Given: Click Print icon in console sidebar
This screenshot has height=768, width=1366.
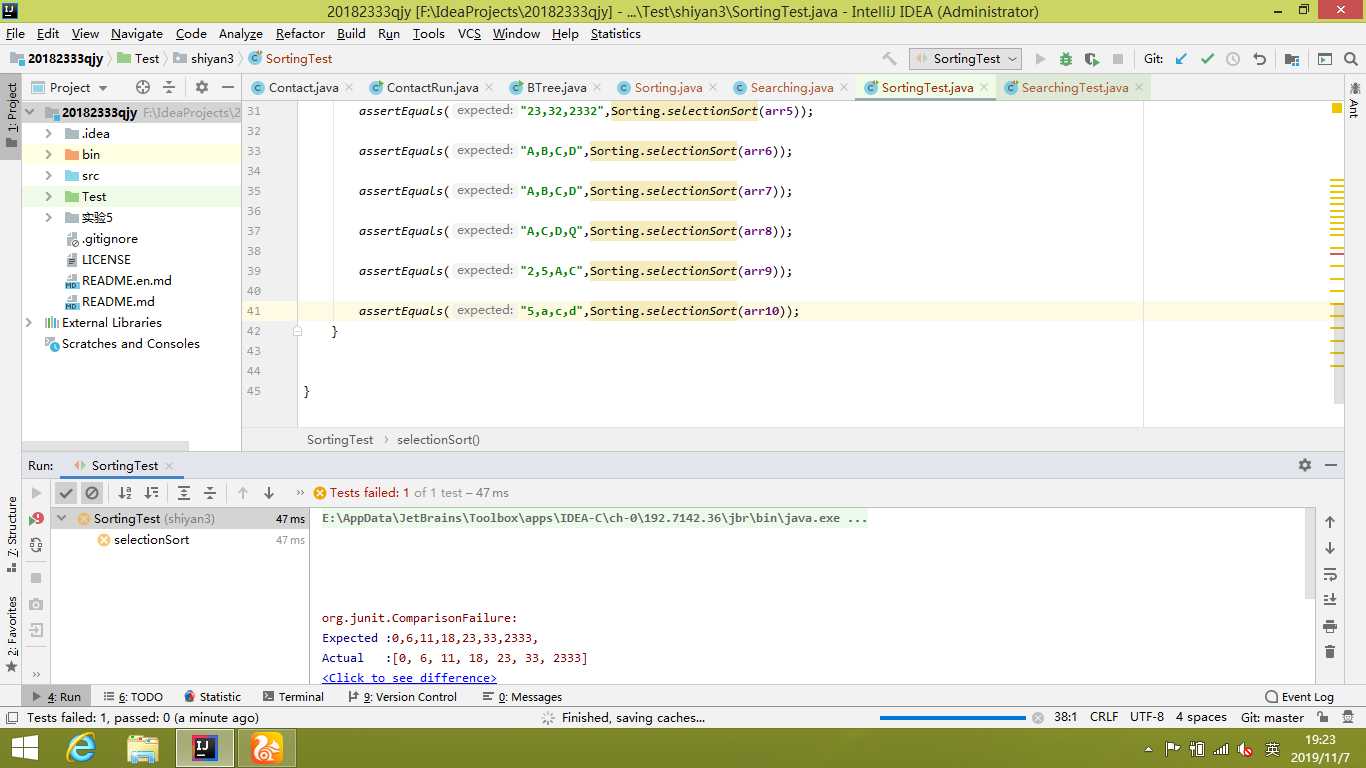Looking at the screenshot, I should pyautogui.click(x=1330, y=626).
